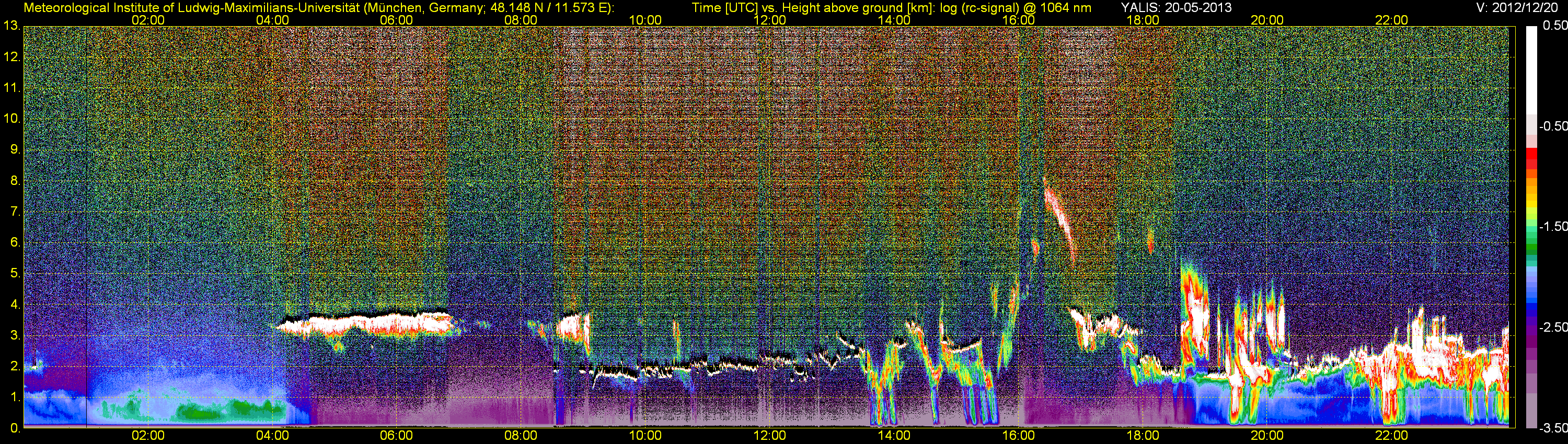The height and width of the screenshot is (444, 1568).
Task: Click the 02:00 label on the bottom time axis
Action: (148, 436)
